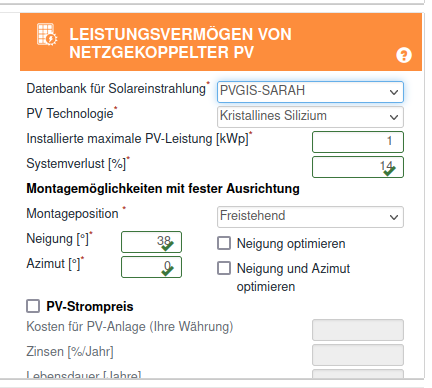Open the Freistehend mounting position dropdown
Image resolution: width=432 pixels, height=388 pixels.
point(310,217)
